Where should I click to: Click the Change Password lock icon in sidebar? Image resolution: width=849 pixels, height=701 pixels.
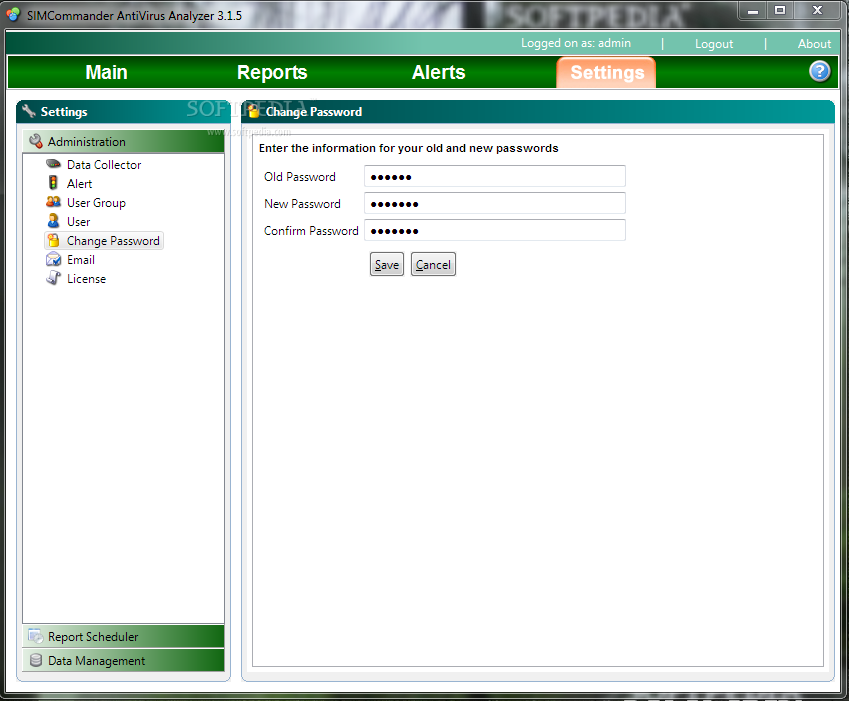point(53,240)
